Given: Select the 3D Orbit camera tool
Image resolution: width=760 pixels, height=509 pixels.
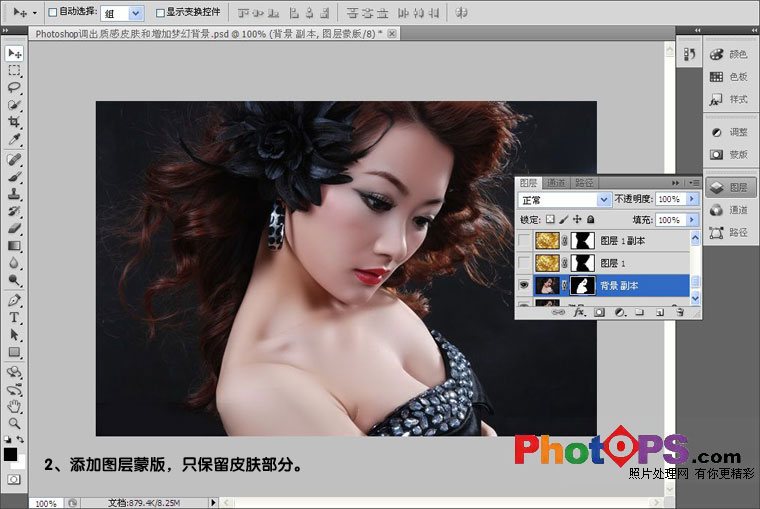Looking at the screenshot, I should 15,389.
